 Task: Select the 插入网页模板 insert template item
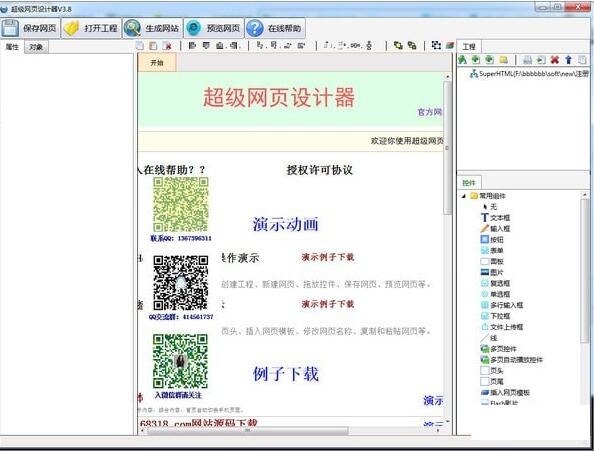click(x=505, y=393)
